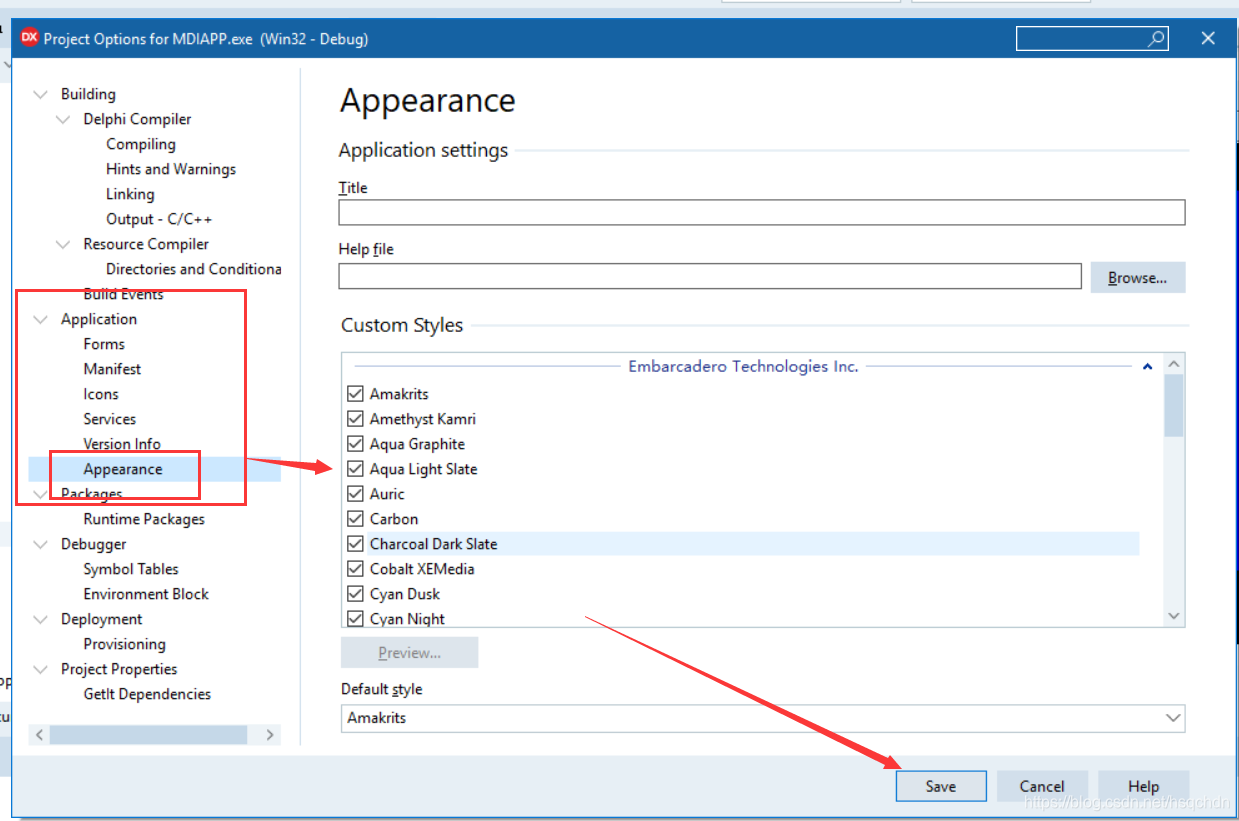
Task: Toggle the Cobalt XEMedia checkbox
Action: (356, 568)
